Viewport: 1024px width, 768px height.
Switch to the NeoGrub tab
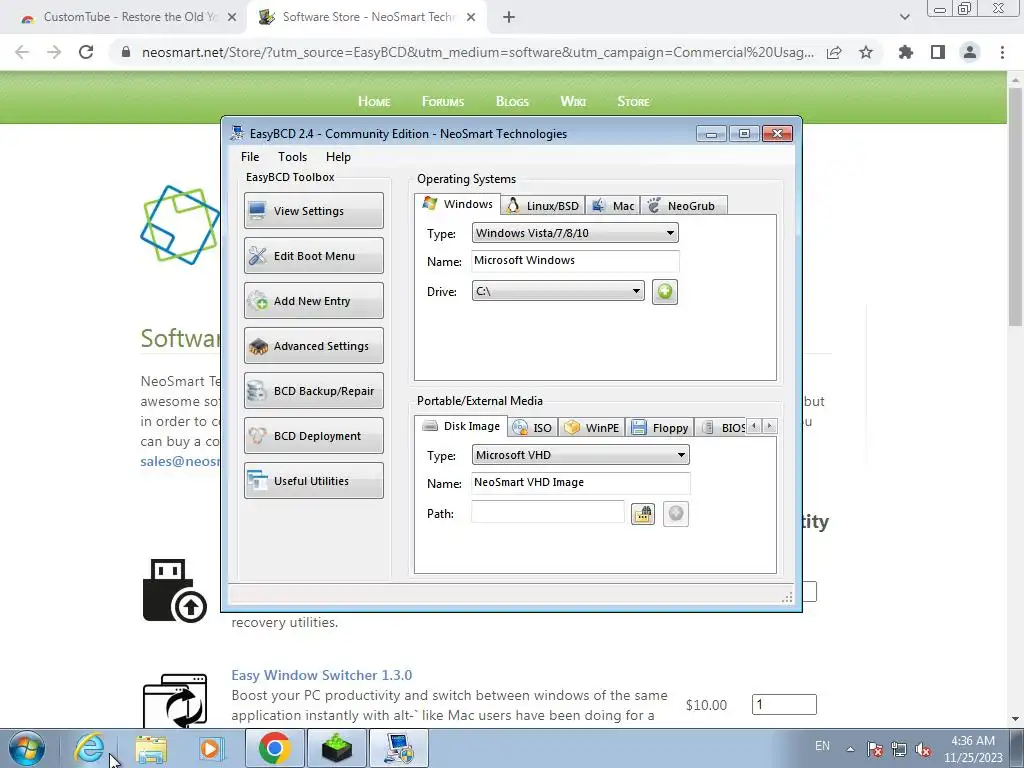[683, 206]
